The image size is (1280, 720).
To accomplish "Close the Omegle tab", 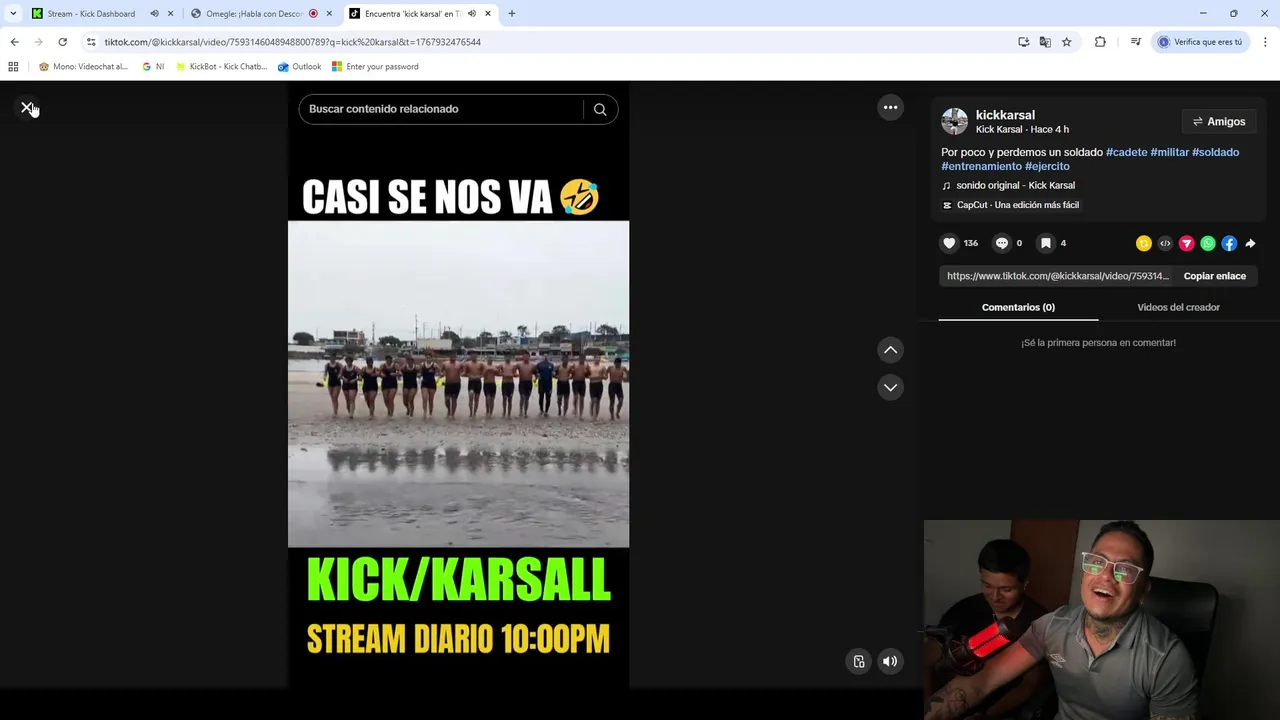I will point(329,14).
